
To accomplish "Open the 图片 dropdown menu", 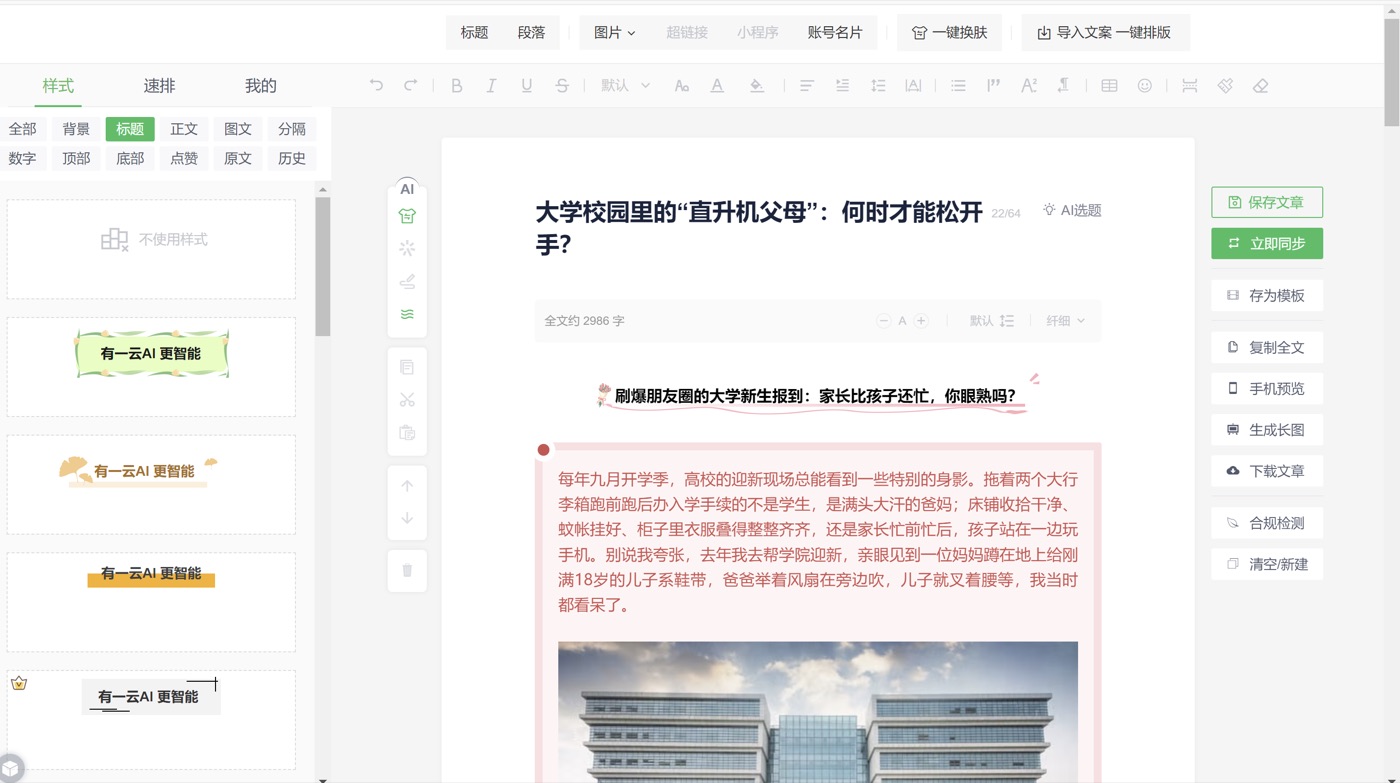I will pos(614,32).
